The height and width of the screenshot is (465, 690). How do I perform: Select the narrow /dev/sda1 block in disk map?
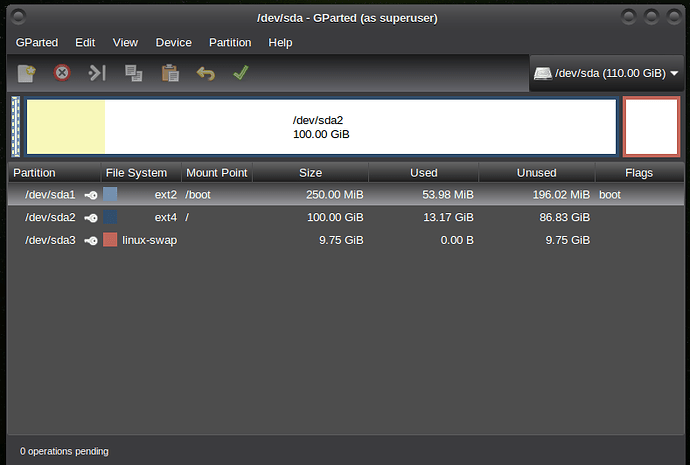15,127
